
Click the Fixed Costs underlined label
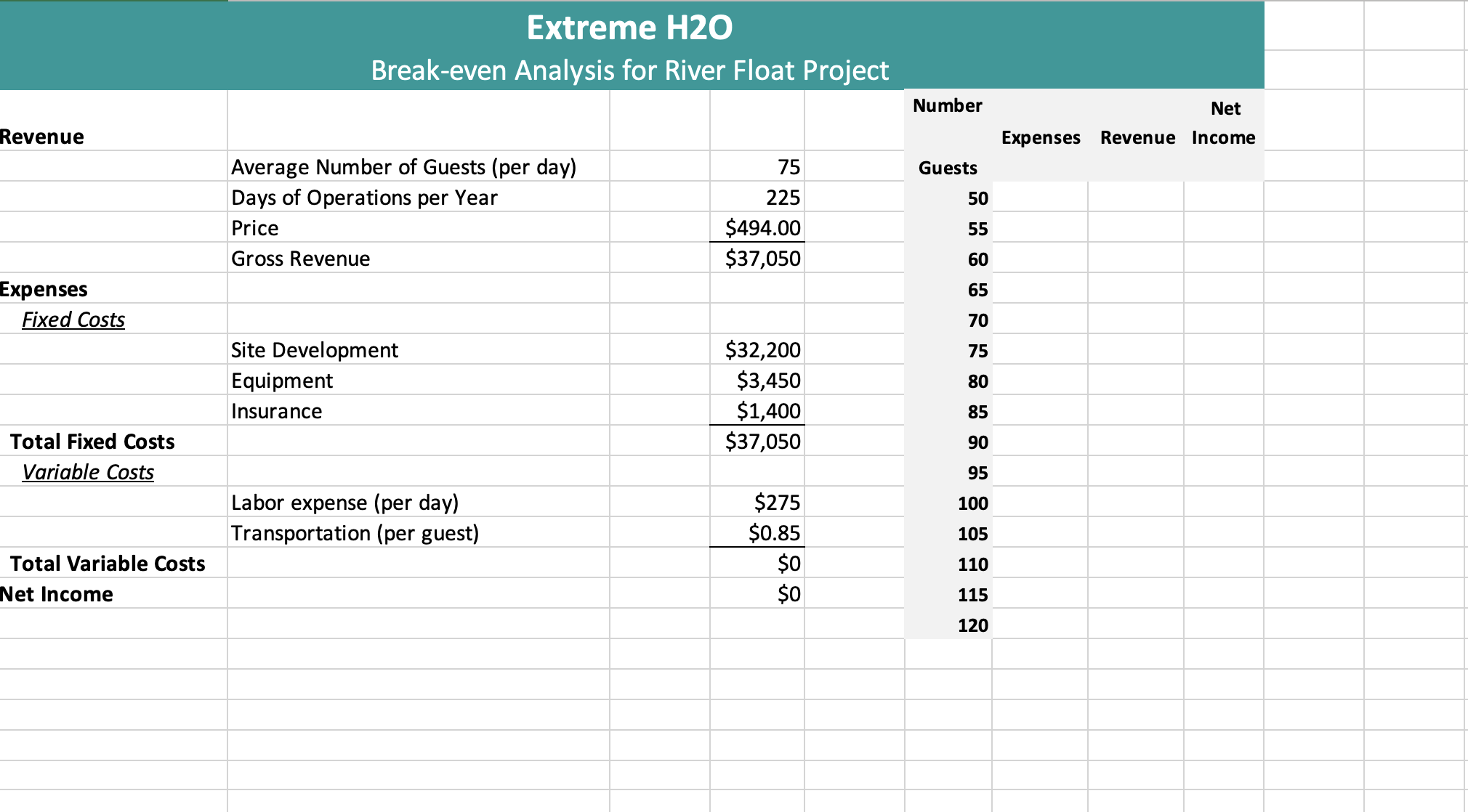pyautogui.click(x=73, y=319)
